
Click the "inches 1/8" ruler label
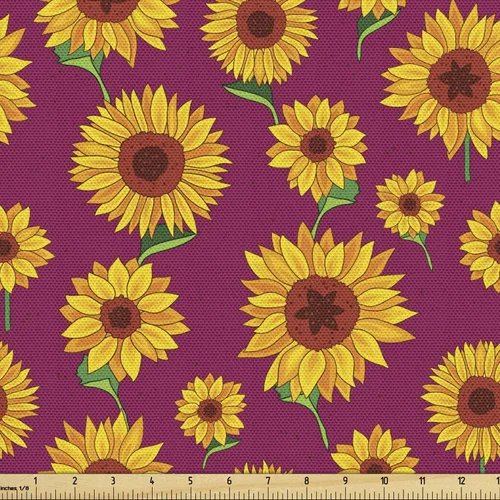pyautogui.click(x=14, y=488)
